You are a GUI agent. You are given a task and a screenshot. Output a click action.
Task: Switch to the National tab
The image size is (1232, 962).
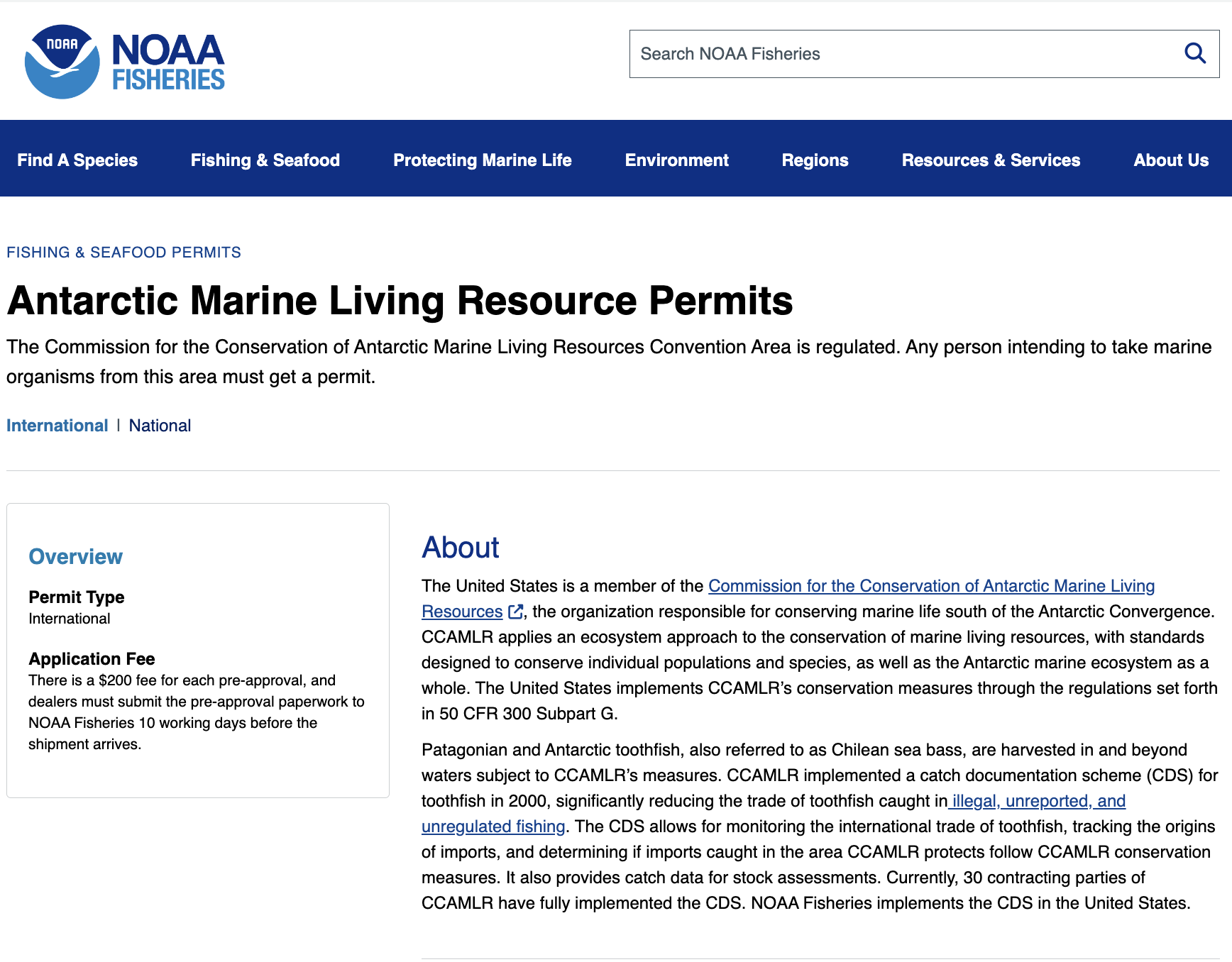coord(160,426)
